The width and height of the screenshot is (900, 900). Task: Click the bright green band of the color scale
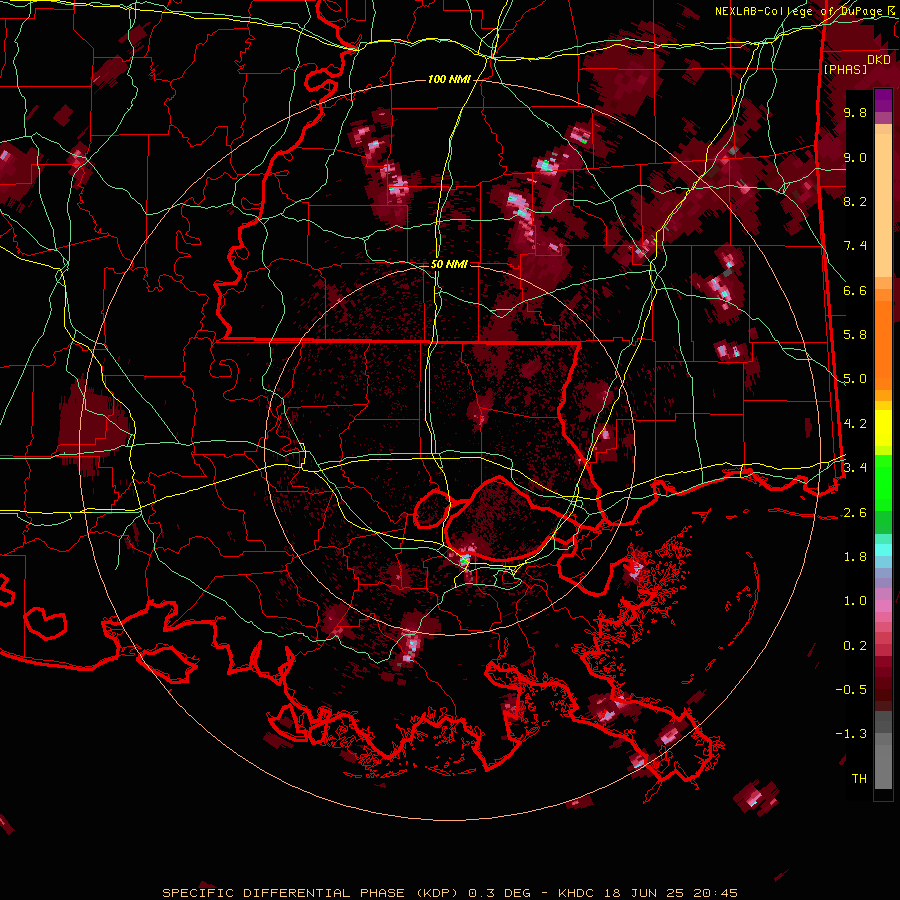(x=883, y=482)
